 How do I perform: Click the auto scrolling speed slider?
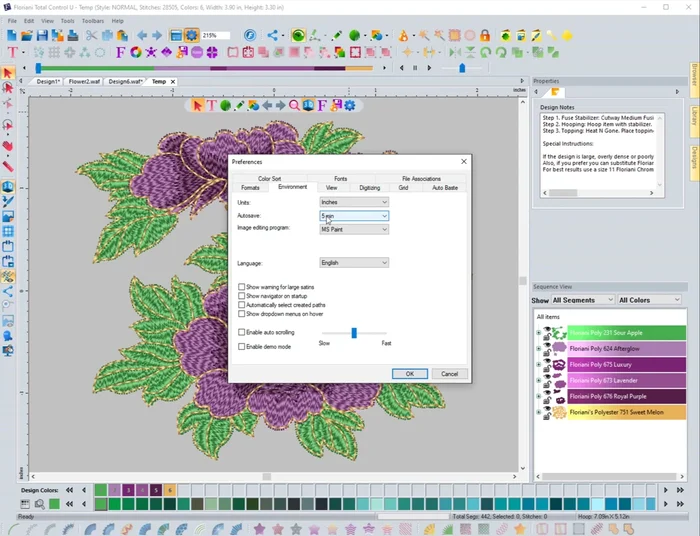(354, 333)
